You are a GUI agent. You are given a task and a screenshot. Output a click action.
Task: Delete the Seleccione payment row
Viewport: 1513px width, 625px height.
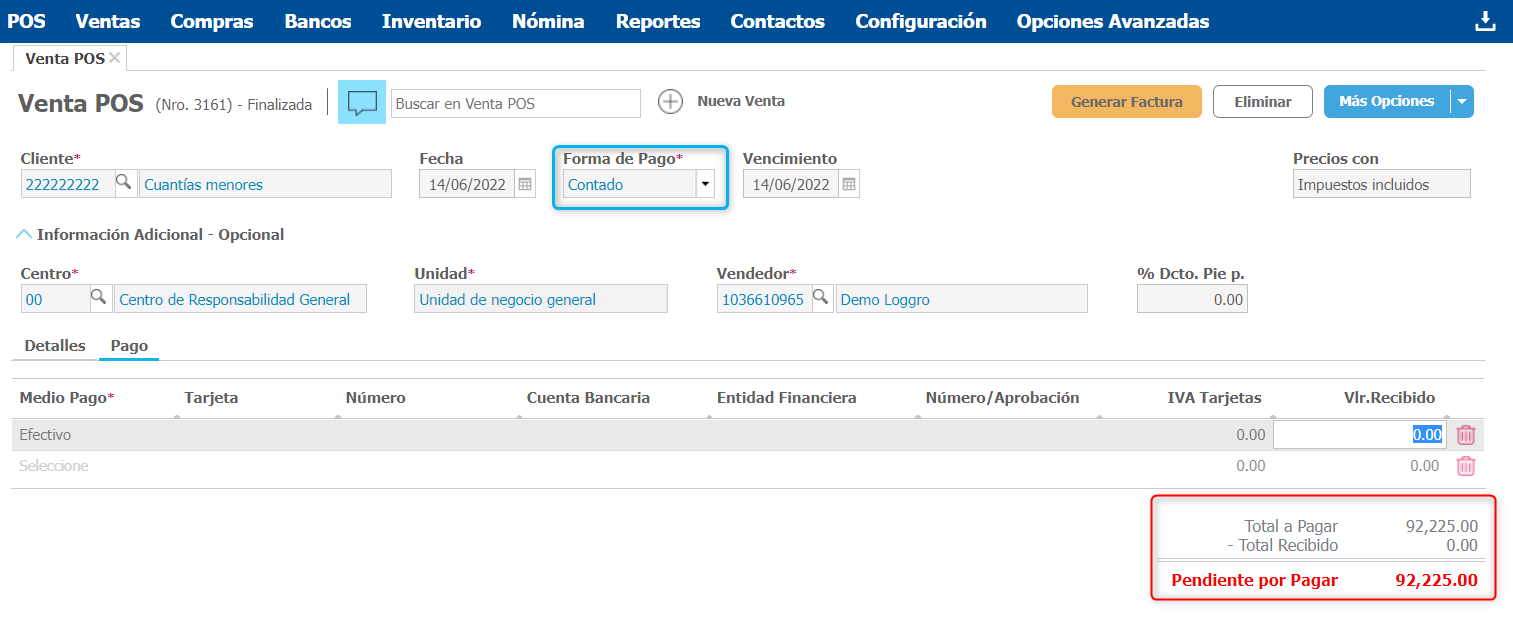(1466, 466)
